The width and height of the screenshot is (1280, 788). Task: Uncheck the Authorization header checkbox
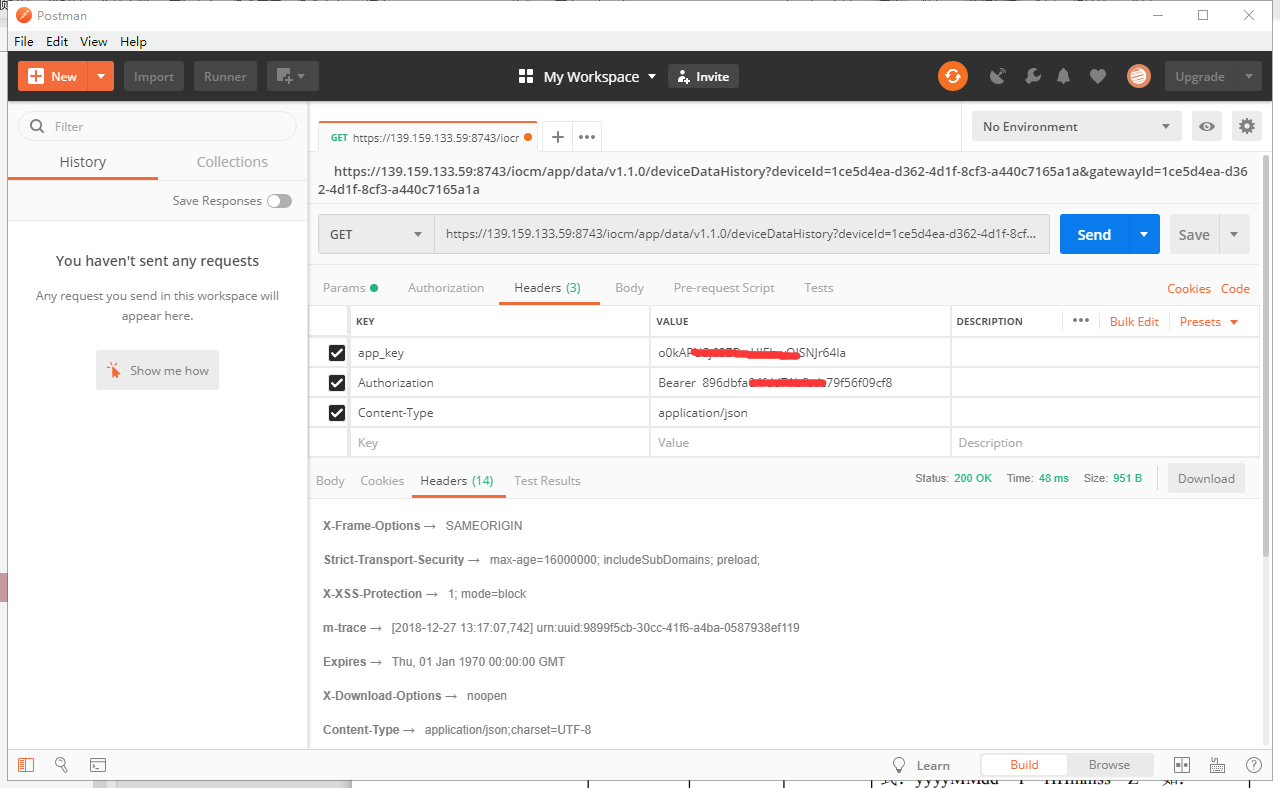tap(337, 383)
